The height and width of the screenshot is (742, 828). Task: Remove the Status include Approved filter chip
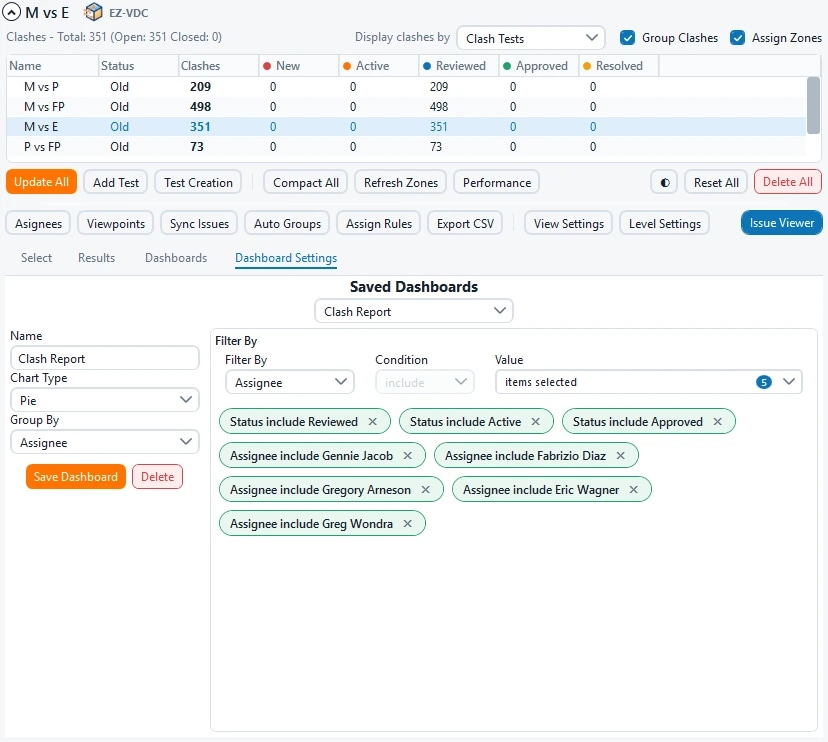pos(718,421)
